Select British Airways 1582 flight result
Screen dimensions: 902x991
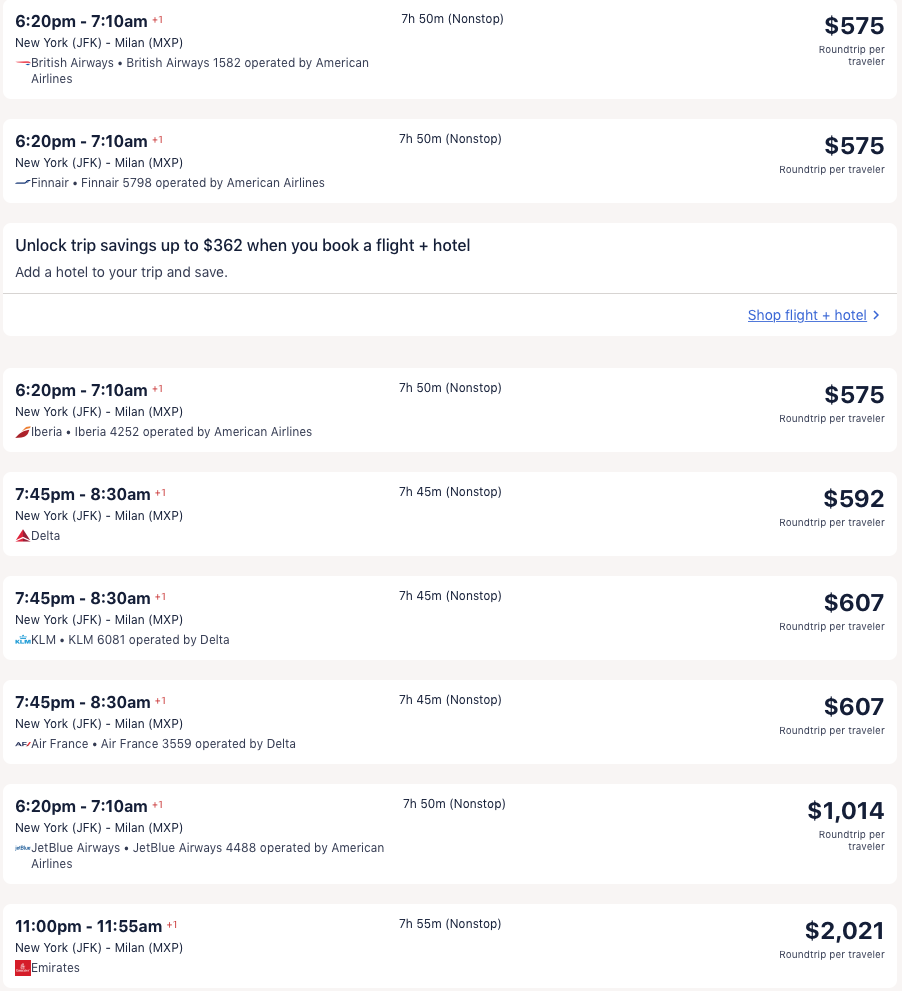450,49
